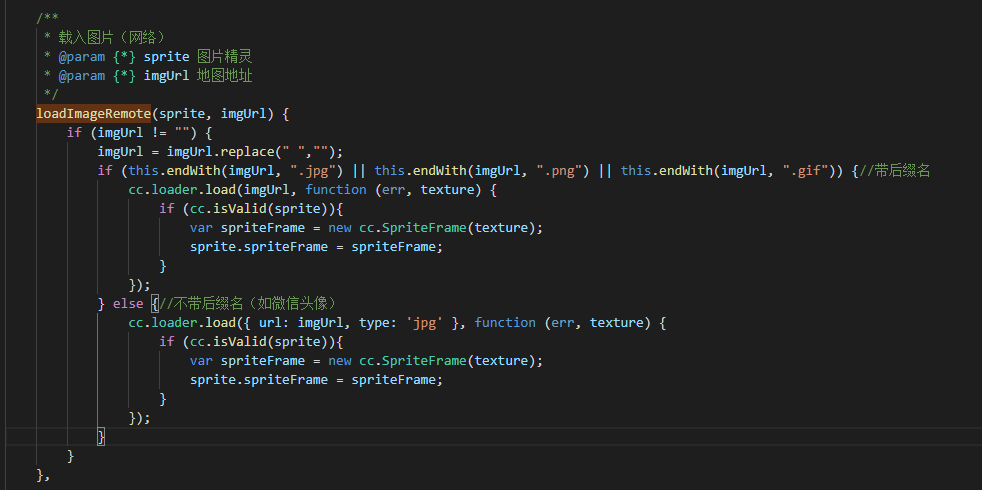The image size is (982, 490).
Task: Click the endWith call that checks ".png"
Action: 439,170
